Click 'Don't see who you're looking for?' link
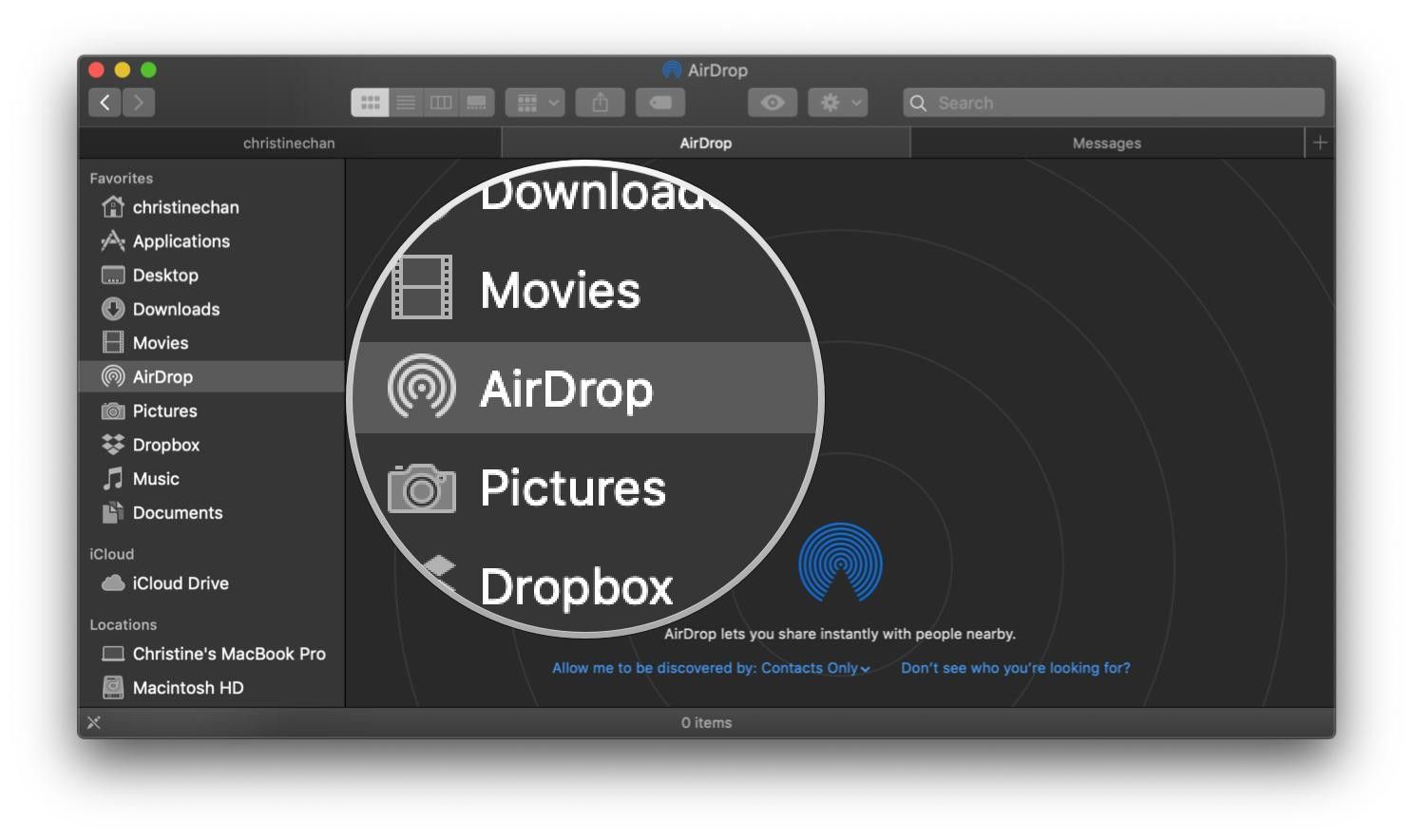Image resolution: width=1414 pixels, height=840 pixels. click(x=1016, y=668)
